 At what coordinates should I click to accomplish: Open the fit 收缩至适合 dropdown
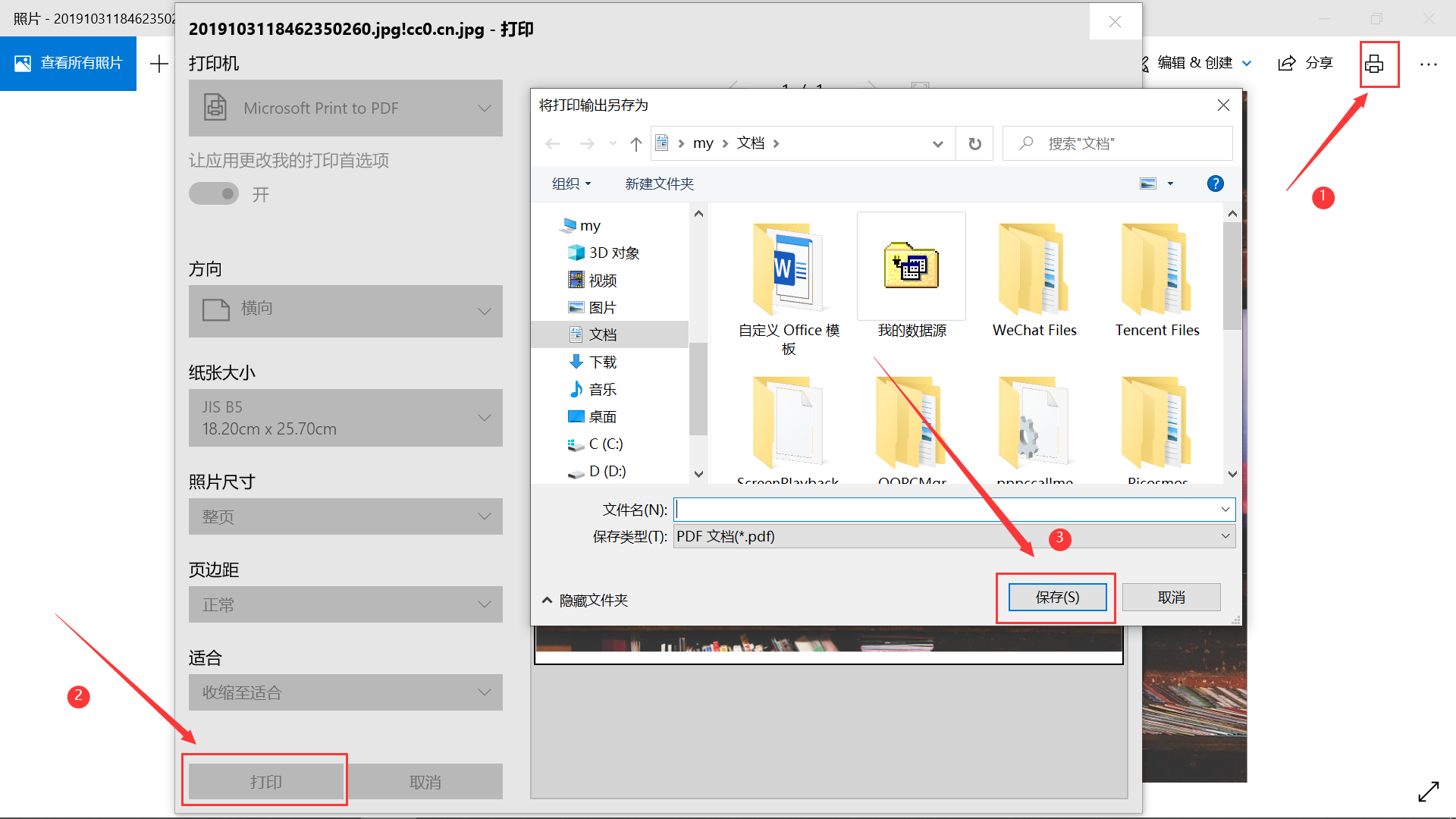pyautogui.click(x=346, y=692)
